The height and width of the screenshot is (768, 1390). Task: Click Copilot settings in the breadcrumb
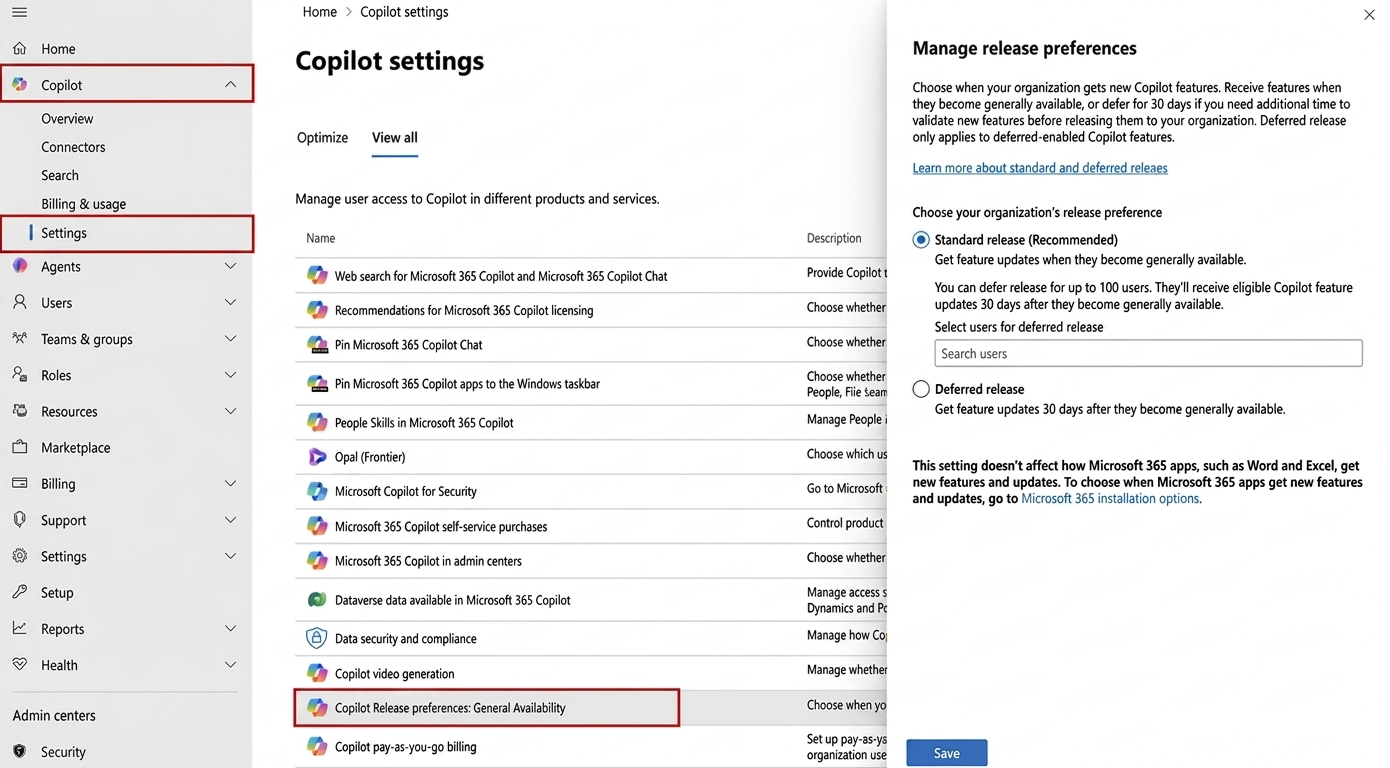click(x=404, y=12)
